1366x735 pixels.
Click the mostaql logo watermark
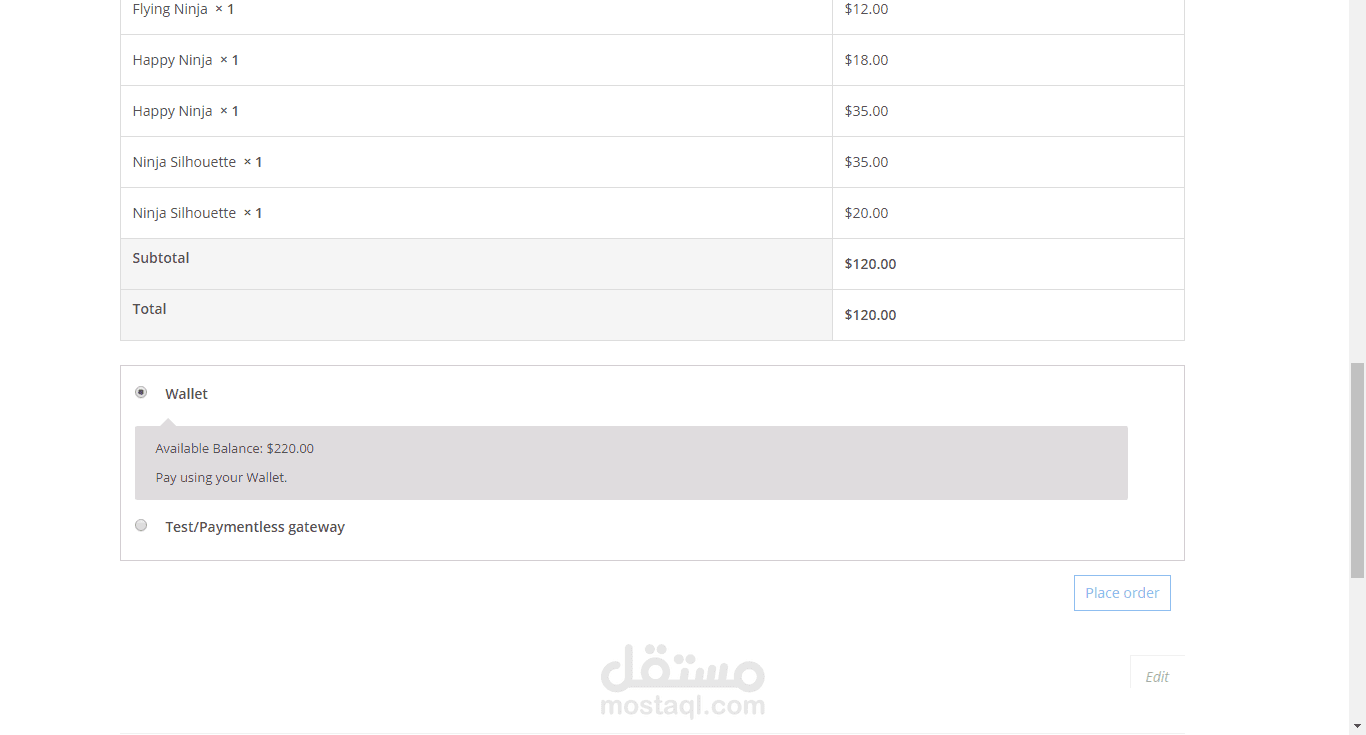(x=683, y=681)
